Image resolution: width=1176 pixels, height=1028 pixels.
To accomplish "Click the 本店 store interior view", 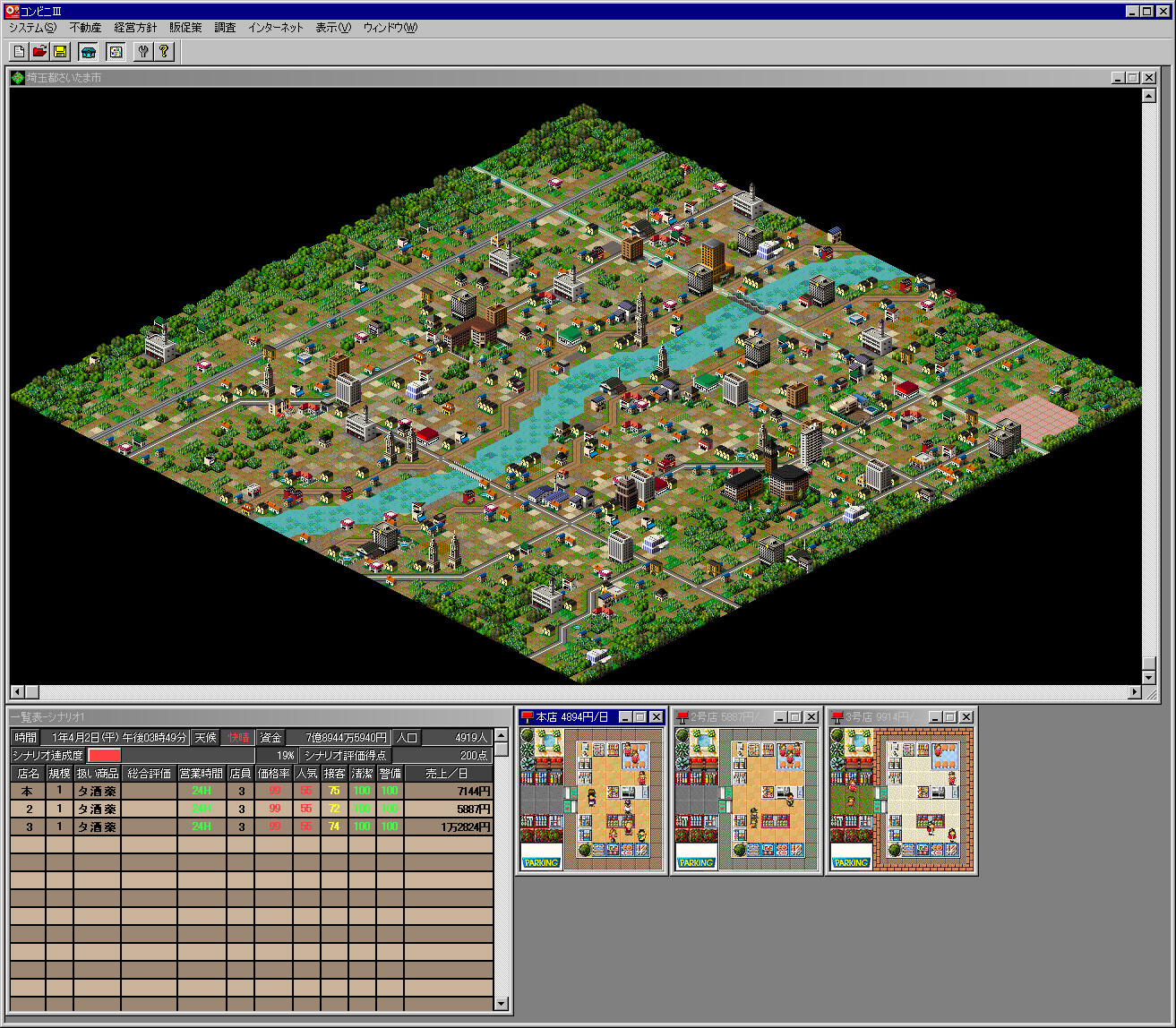I will pos(591,799).
